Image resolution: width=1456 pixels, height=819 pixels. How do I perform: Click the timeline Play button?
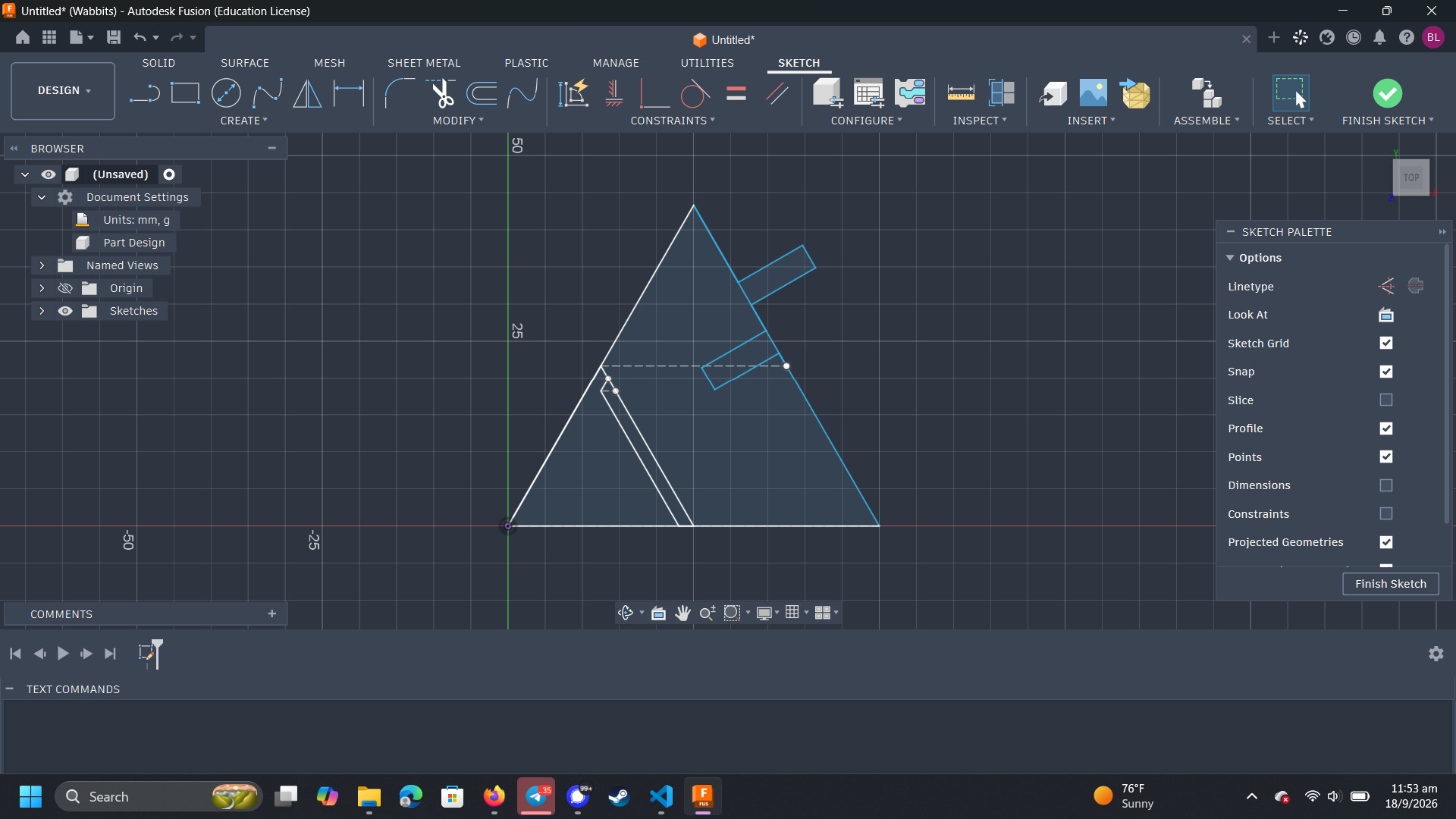coord(63,654)
